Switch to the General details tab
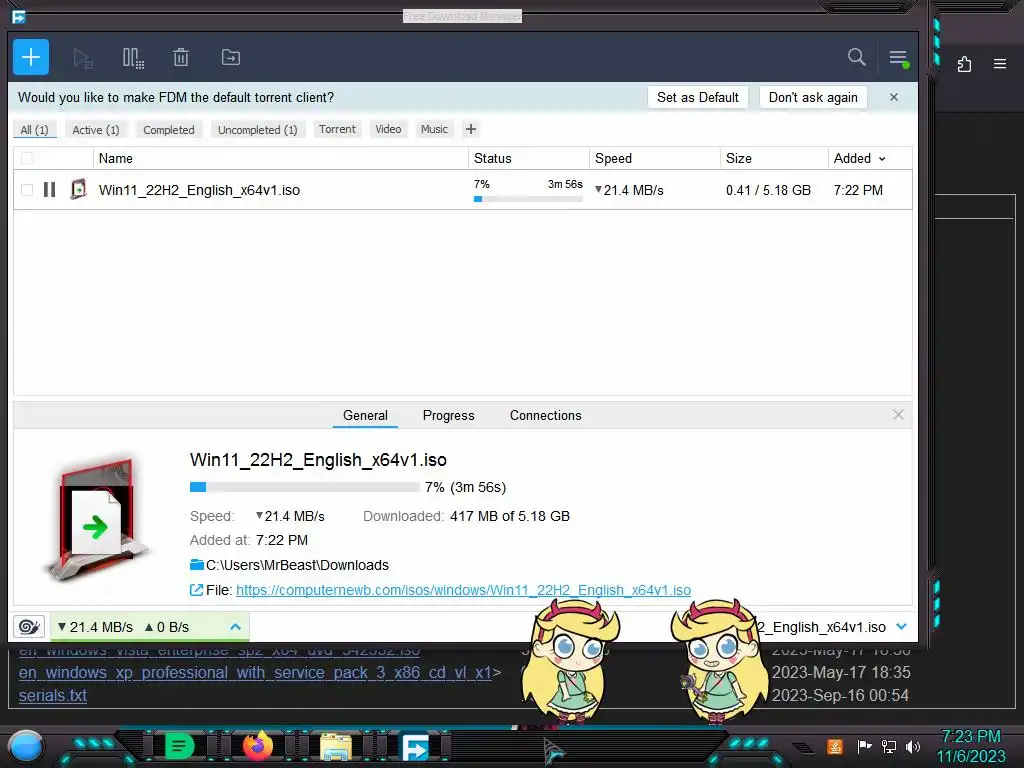Viewport: 1024px width, 768px height. point(365,415)
